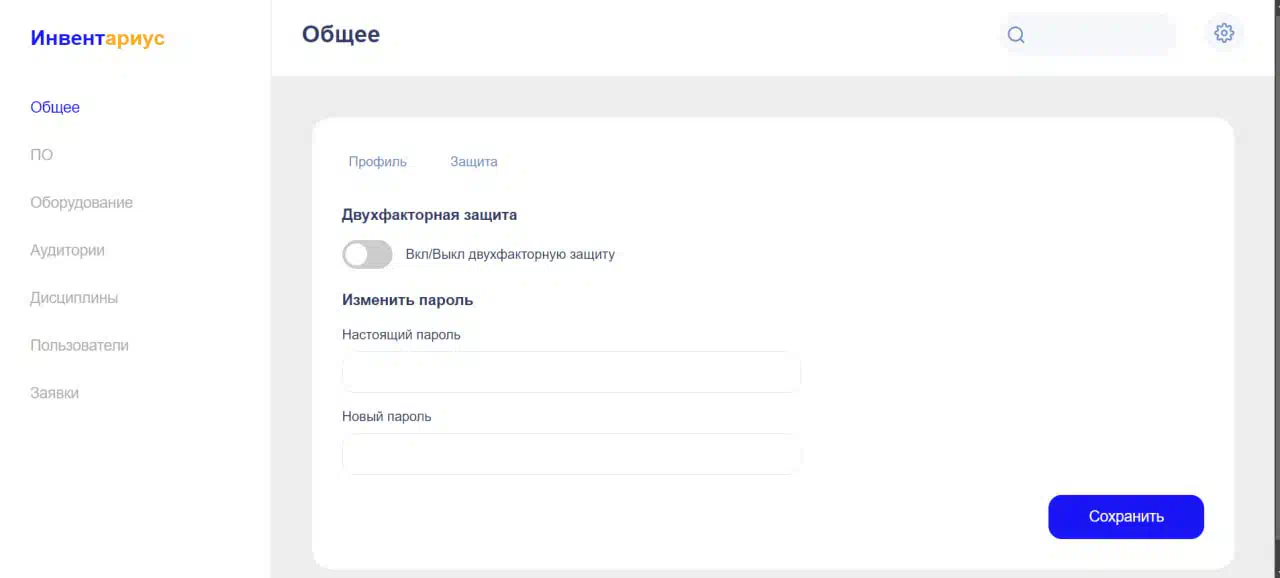Viewport: 1280px width, 578px height.
Task: Click the magnifier search icon
Action: 1016,35
